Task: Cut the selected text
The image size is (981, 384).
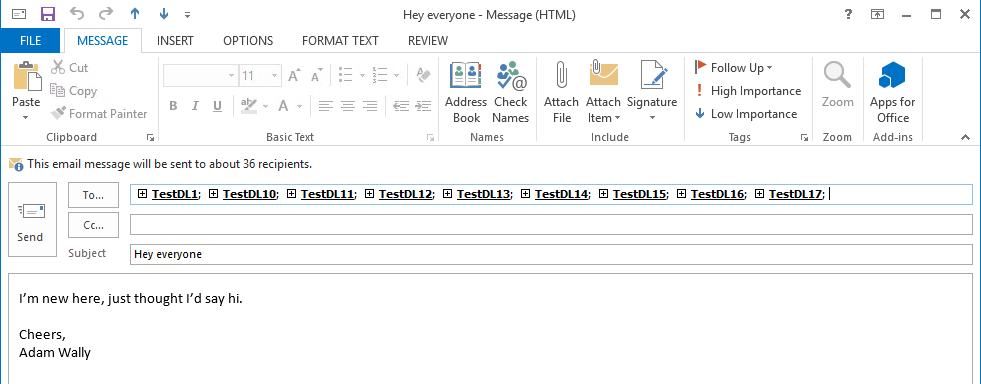Action: 70,68
